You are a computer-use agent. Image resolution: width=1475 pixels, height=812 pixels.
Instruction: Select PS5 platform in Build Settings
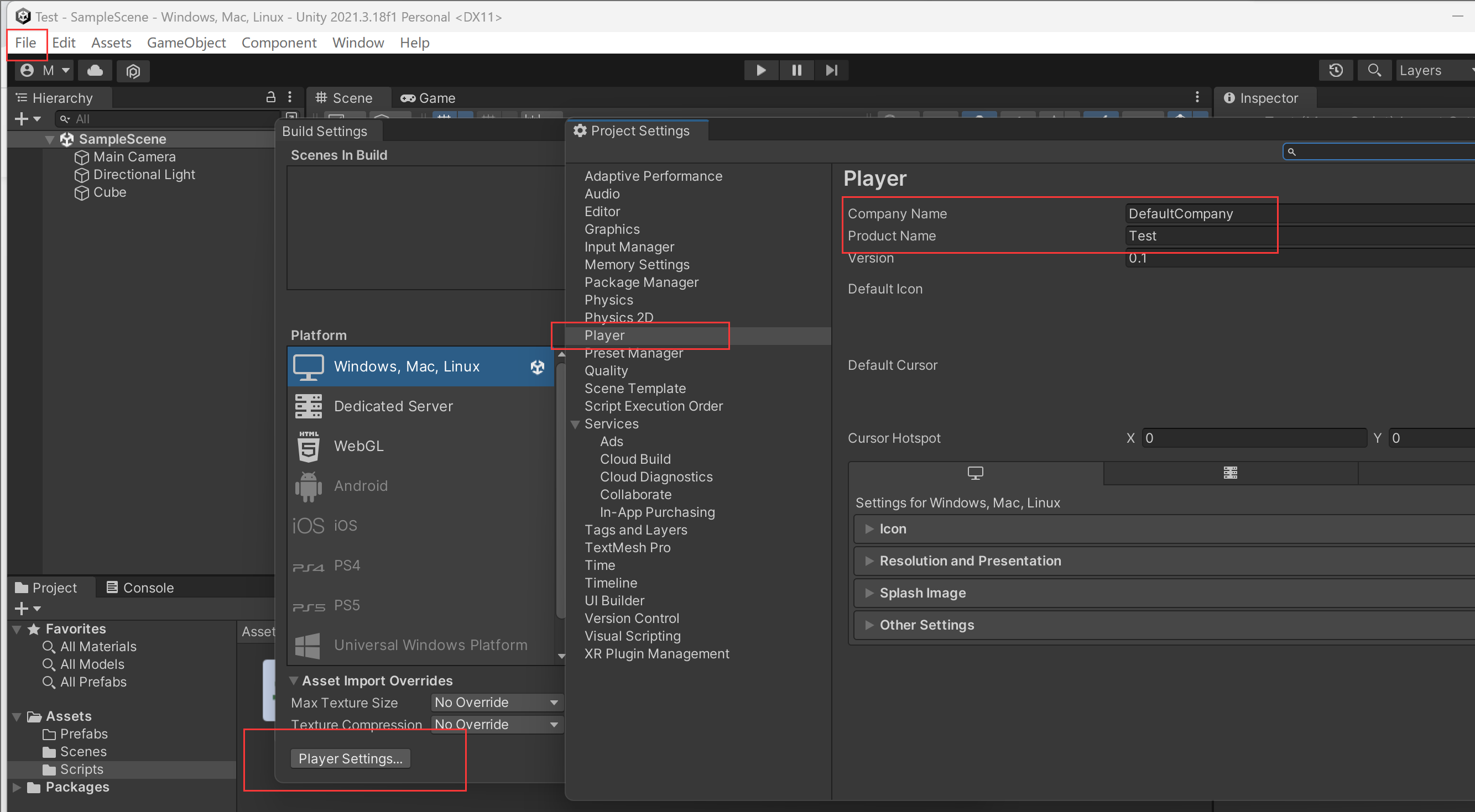tap(420, 605)
